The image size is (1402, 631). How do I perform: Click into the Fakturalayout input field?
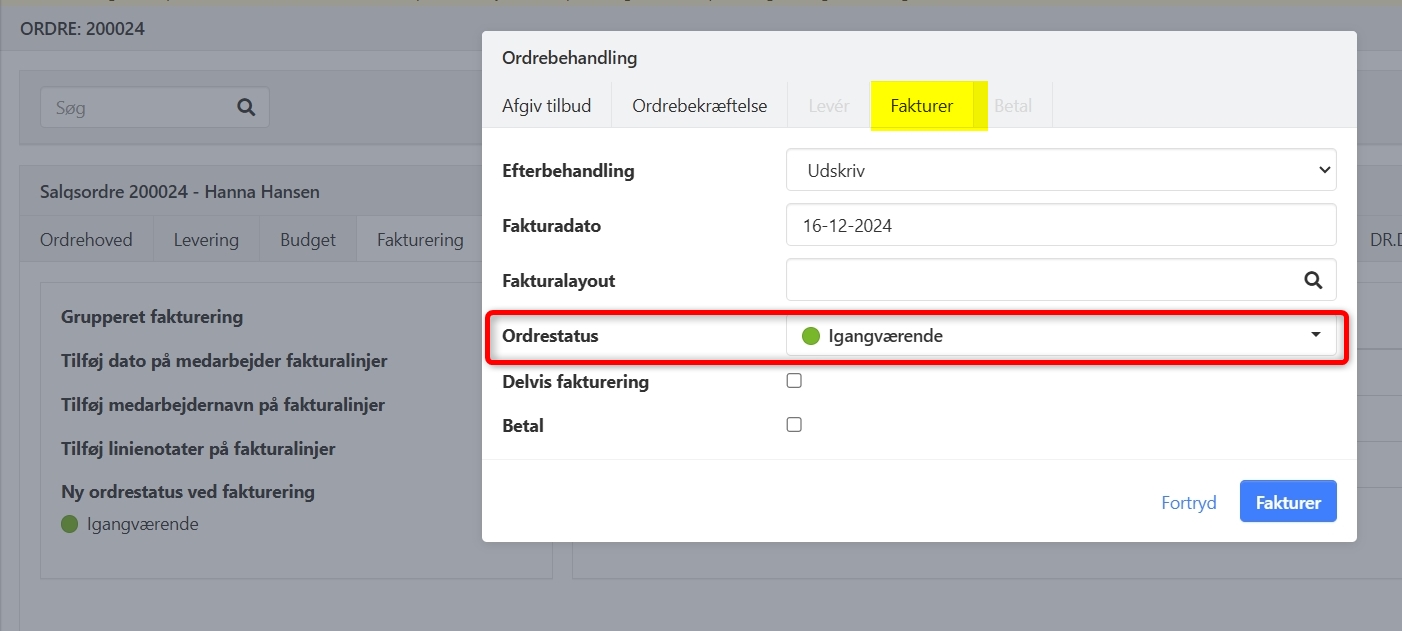click(1040, 281)
